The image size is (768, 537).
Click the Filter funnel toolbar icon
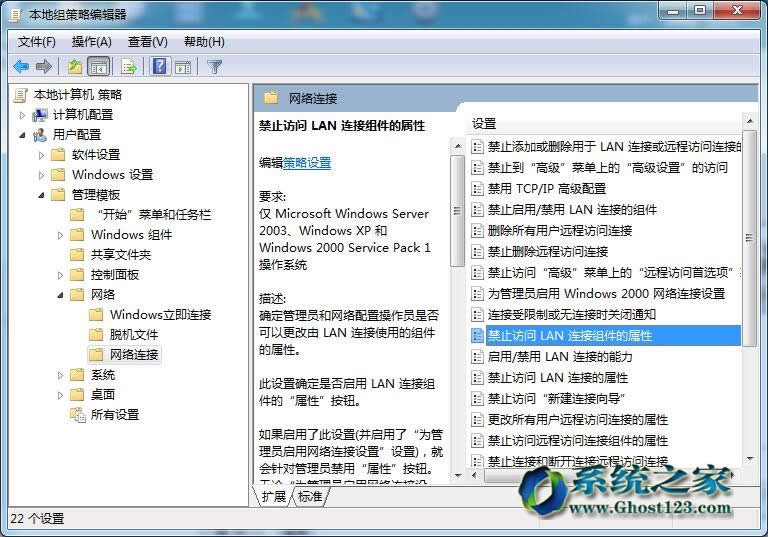[x=215, y=66]
